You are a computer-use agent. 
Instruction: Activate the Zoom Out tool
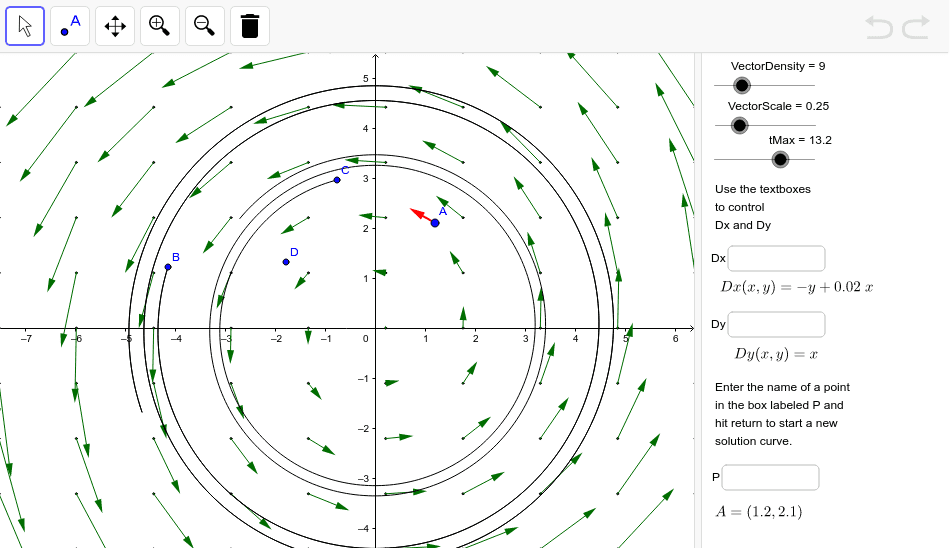(204, 26)
